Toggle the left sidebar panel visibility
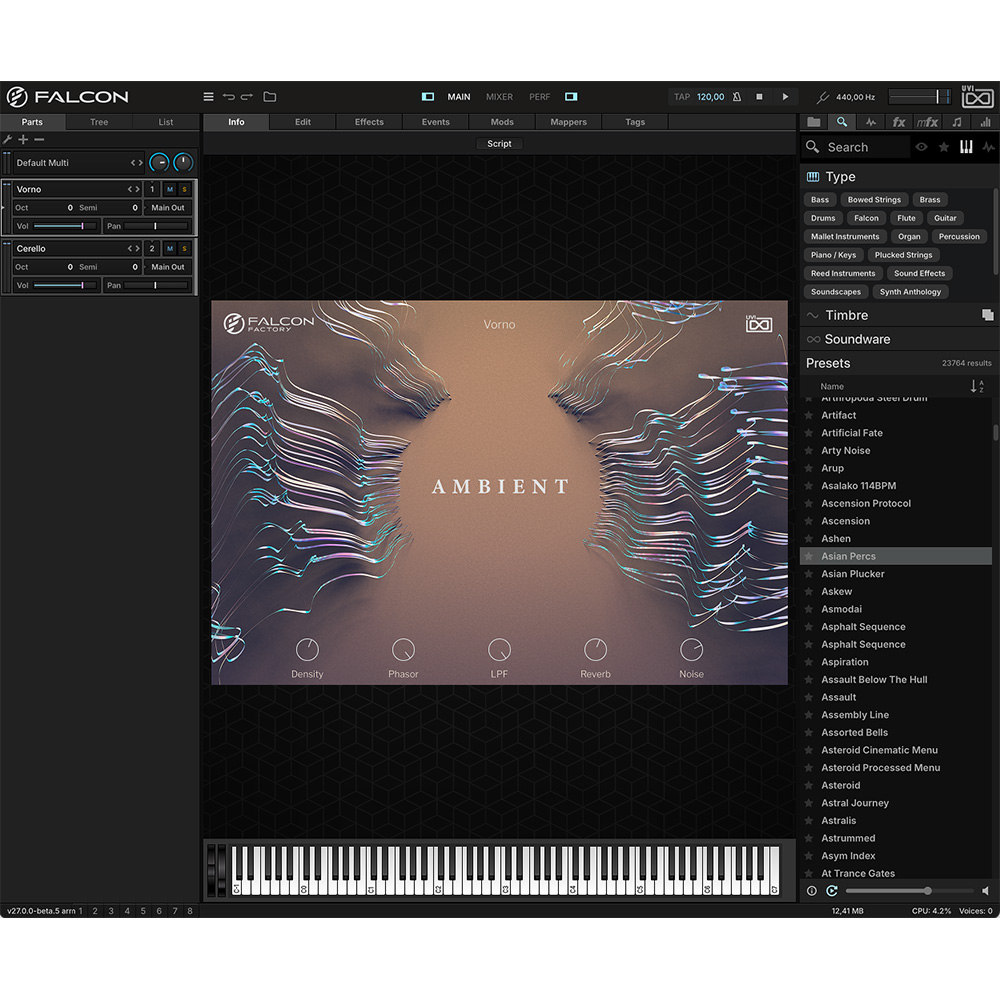 (427, 97)
